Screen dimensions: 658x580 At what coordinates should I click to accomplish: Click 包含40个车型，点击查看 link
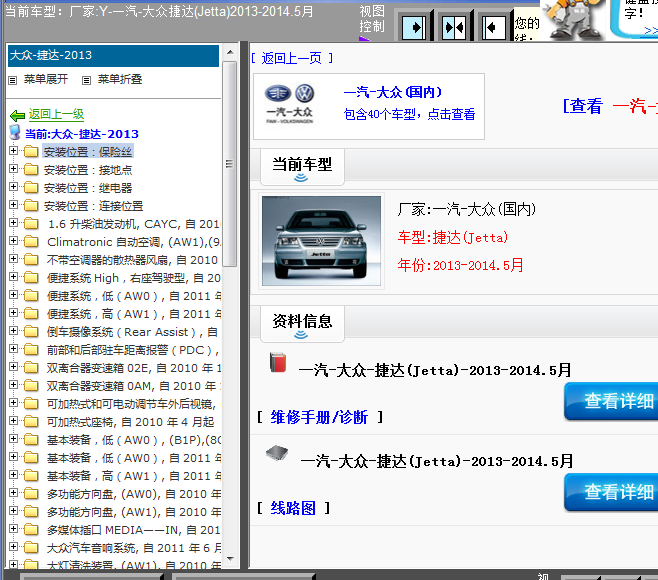409,114
